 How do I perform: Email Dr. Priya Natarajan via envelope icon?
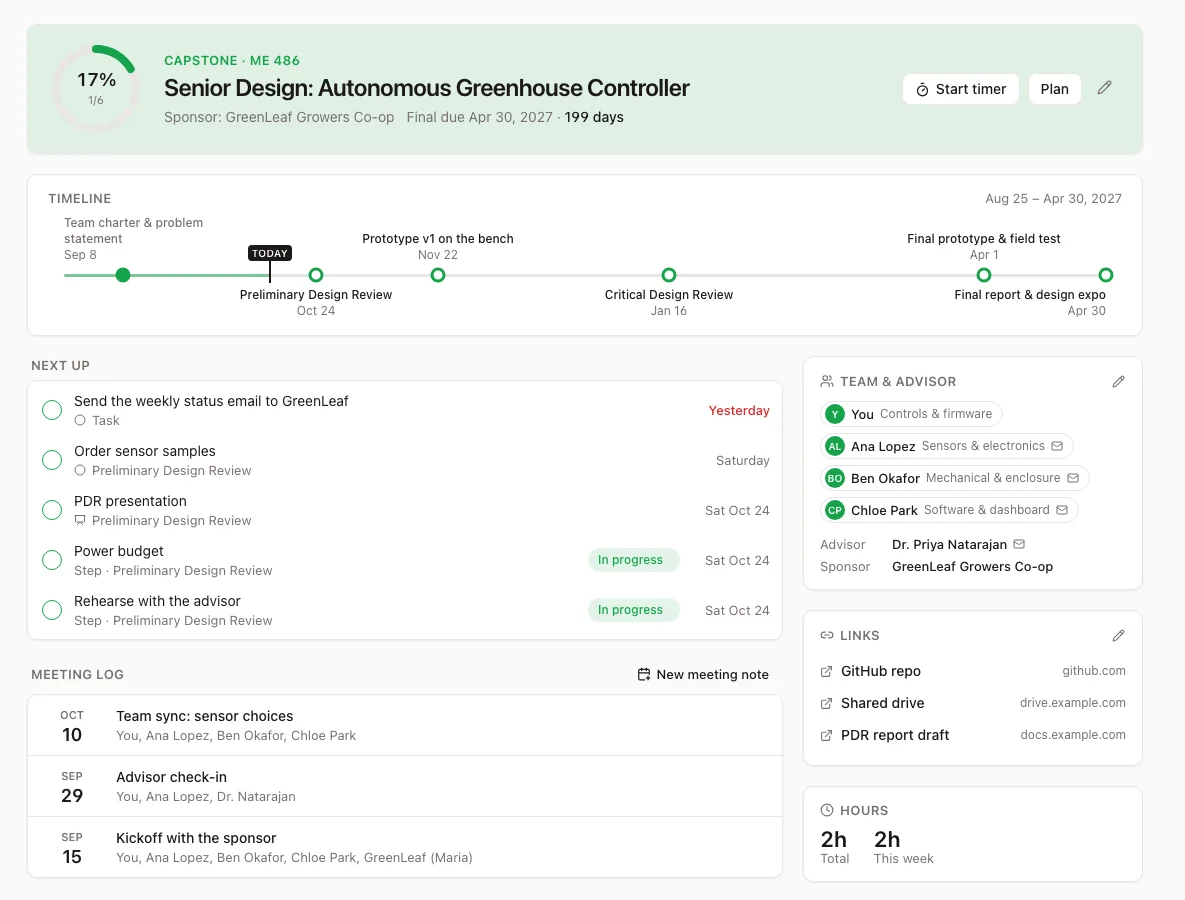pyautogui.click(x=1019, y=544)
